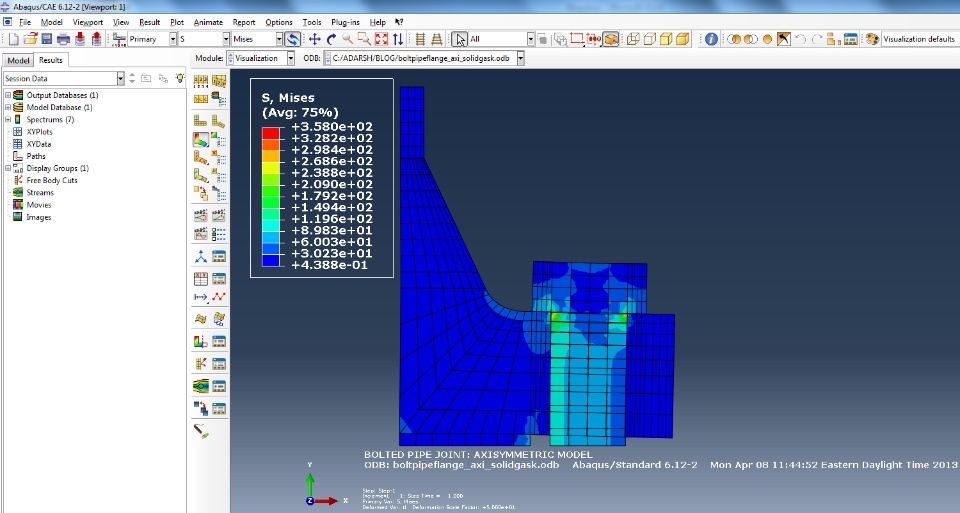Click the Plot Undeformed Shape icon
960x513 pixels.
click(201, 121)
